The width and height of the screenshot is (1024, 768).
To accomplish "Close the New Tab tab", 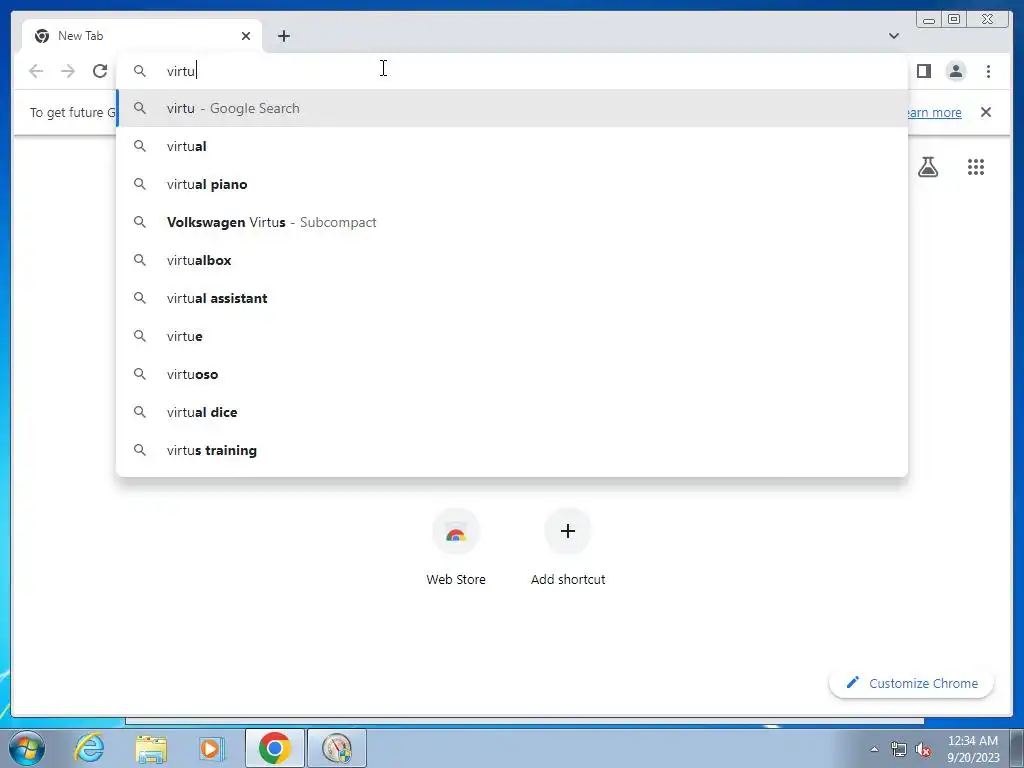I will pyautogui.click(x=246, y=36).
